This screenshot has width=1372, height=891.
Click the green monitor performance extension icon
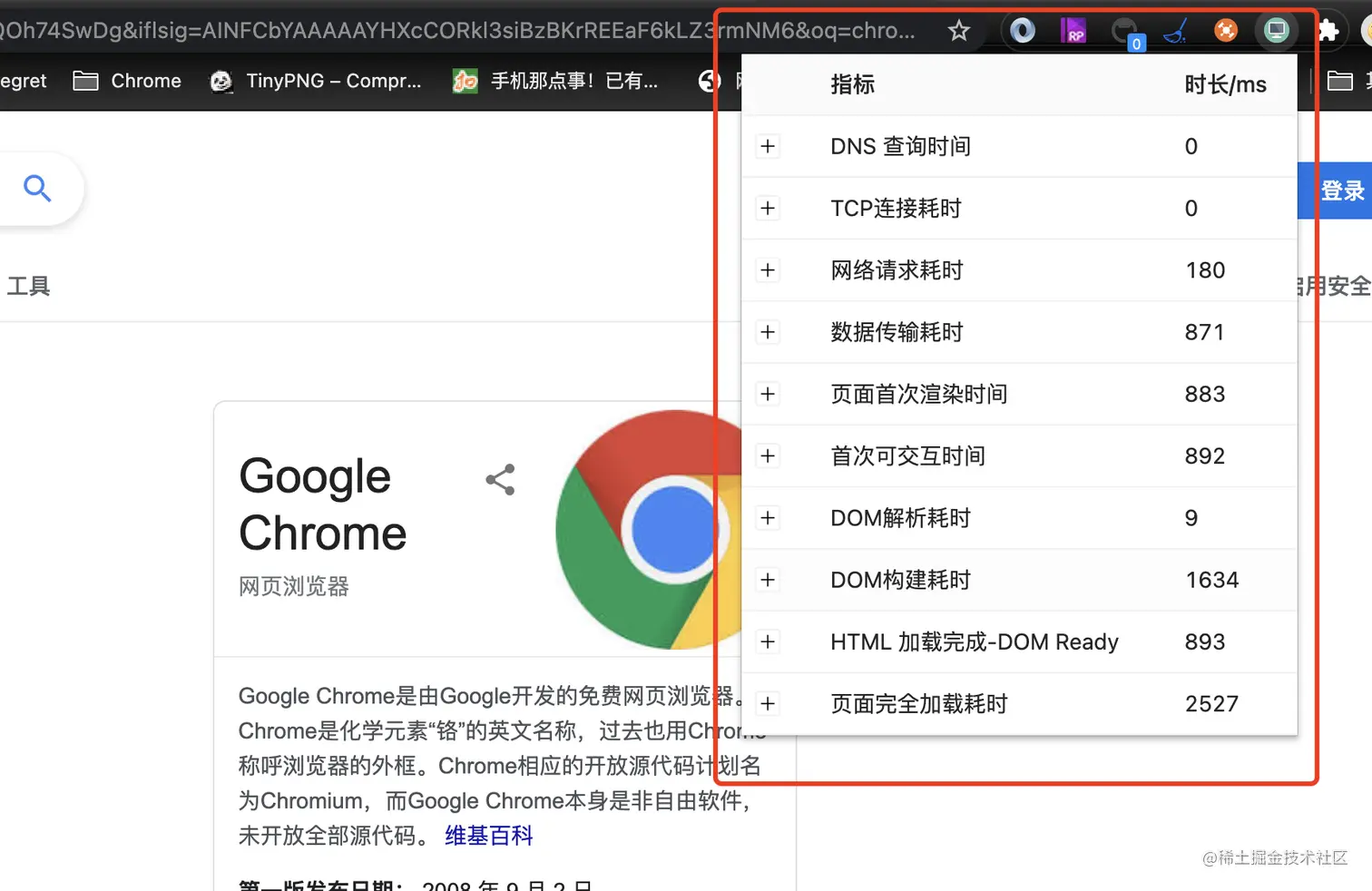coord(1277,31)
